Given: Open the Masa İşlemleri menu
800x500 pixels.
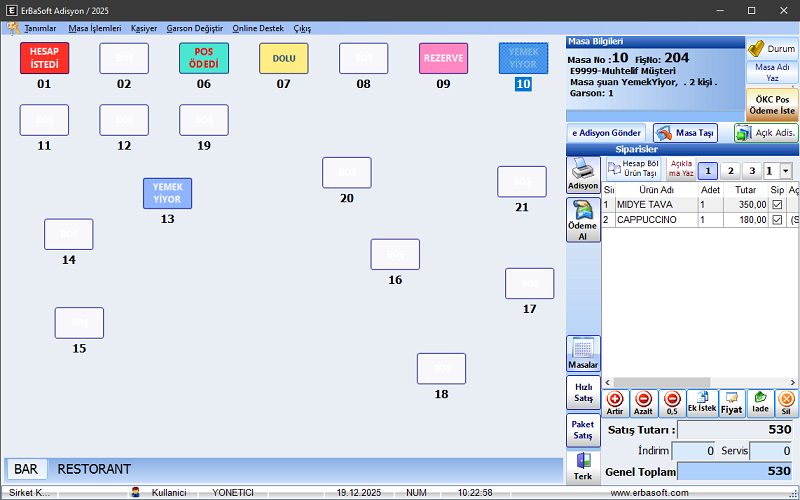Looking at the screenshot, I should pos(93,28).
